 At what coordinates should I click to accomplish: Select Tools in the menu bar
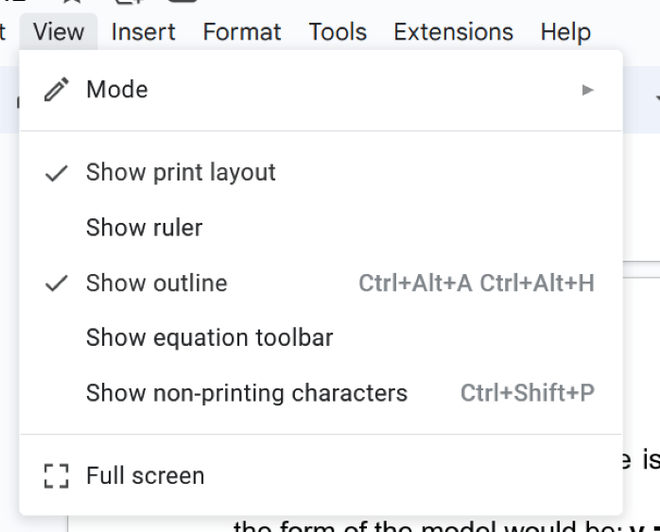337,32
